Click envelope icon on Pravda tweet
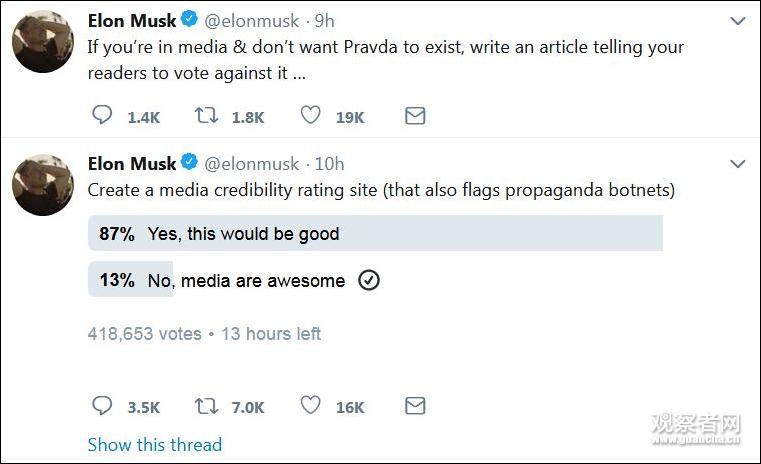 click(x=414, y=116)
